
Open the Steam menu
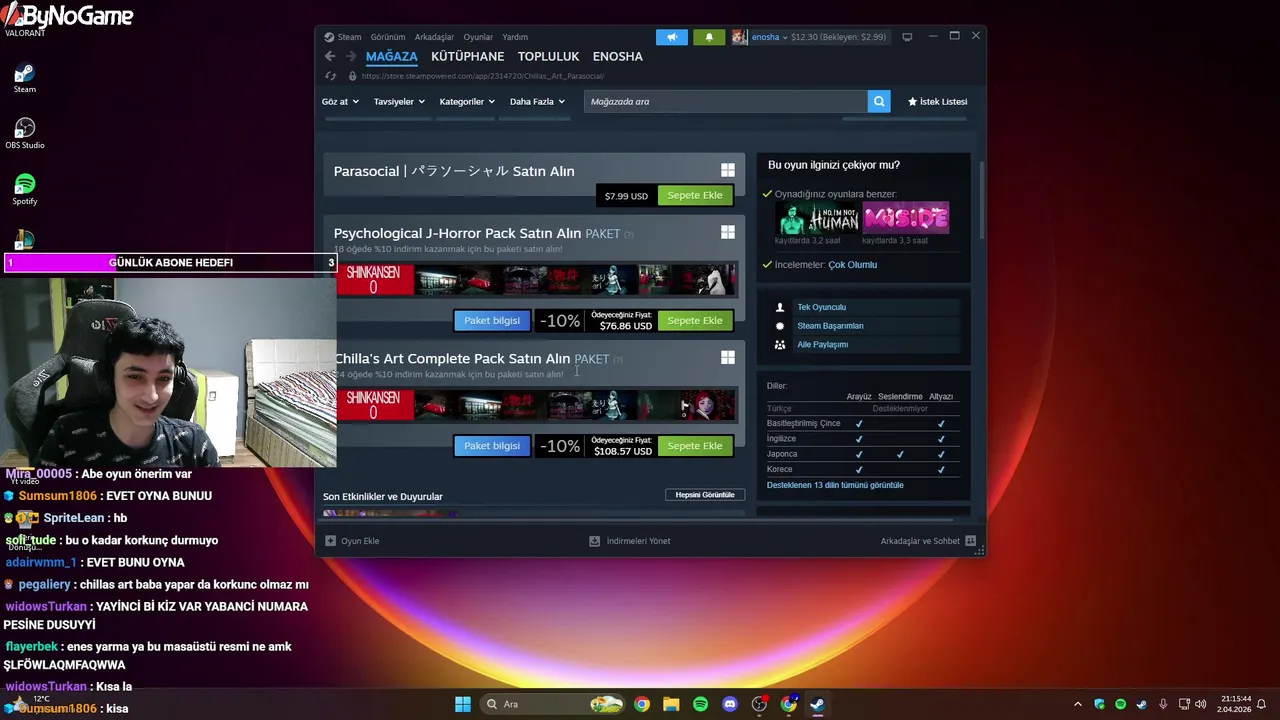pyautogui.click(x=349, y=37)
